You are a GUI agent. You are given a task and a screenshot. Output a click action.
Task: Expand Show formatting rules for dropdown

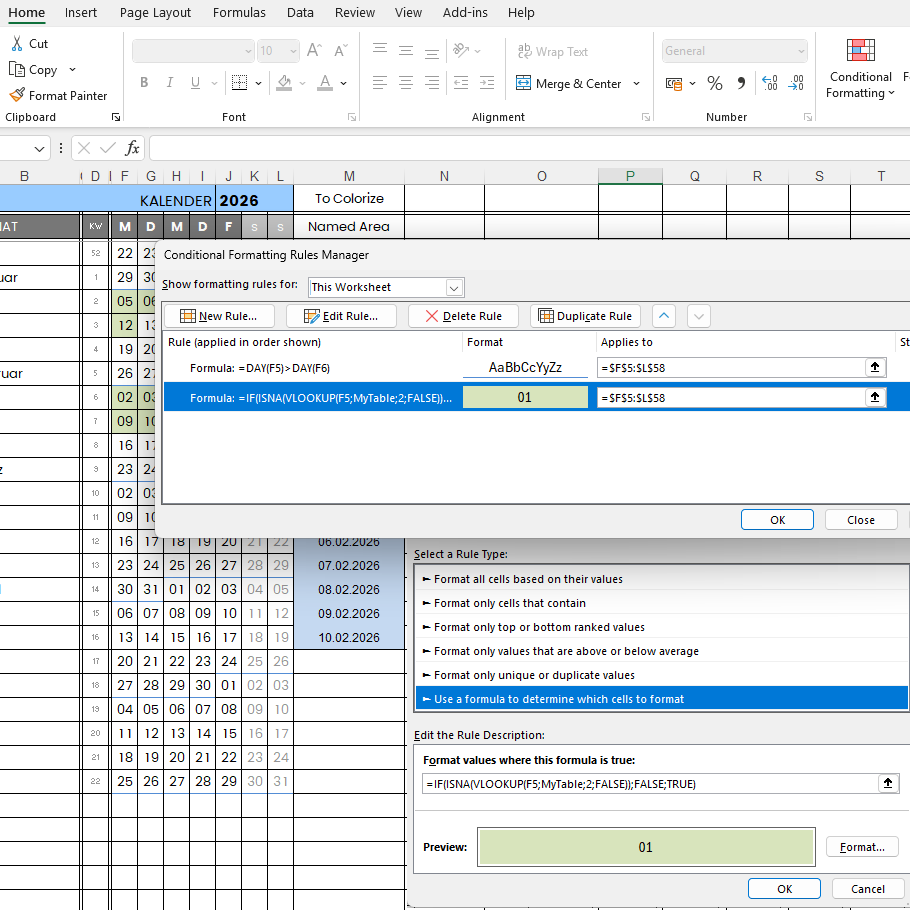point(454,287)
